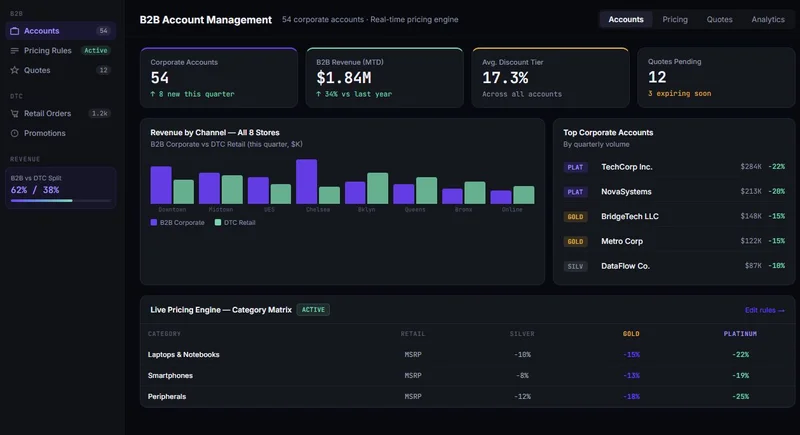Click the PLAT badge next to TechCorp Inc.

tap(575, 167)
